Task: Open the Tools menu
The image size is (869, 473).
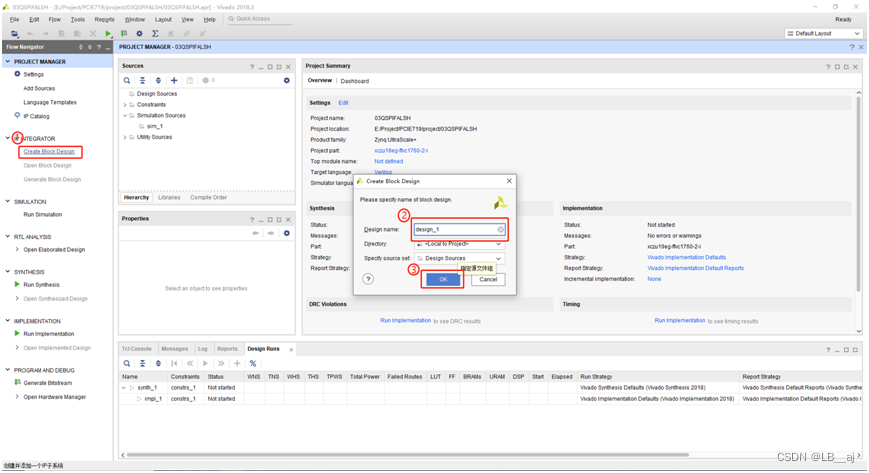Action: click(x=78, y=19)
